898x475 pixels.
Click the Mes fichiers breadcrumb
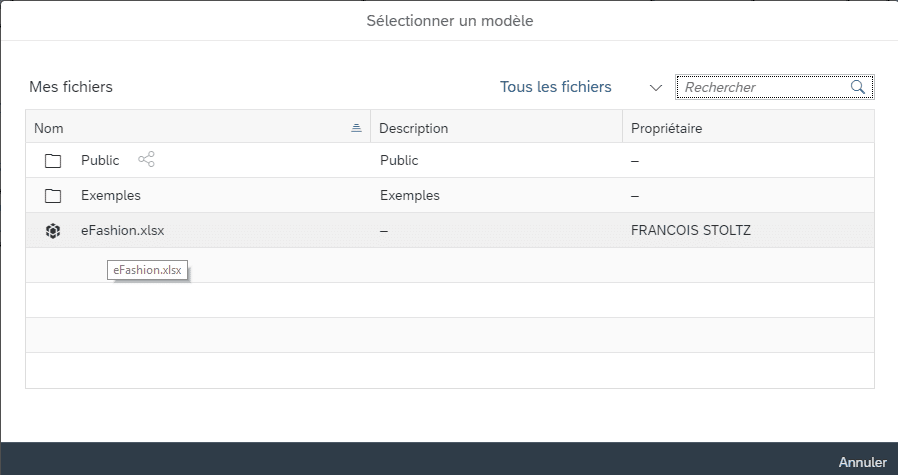tap(71, 87)
